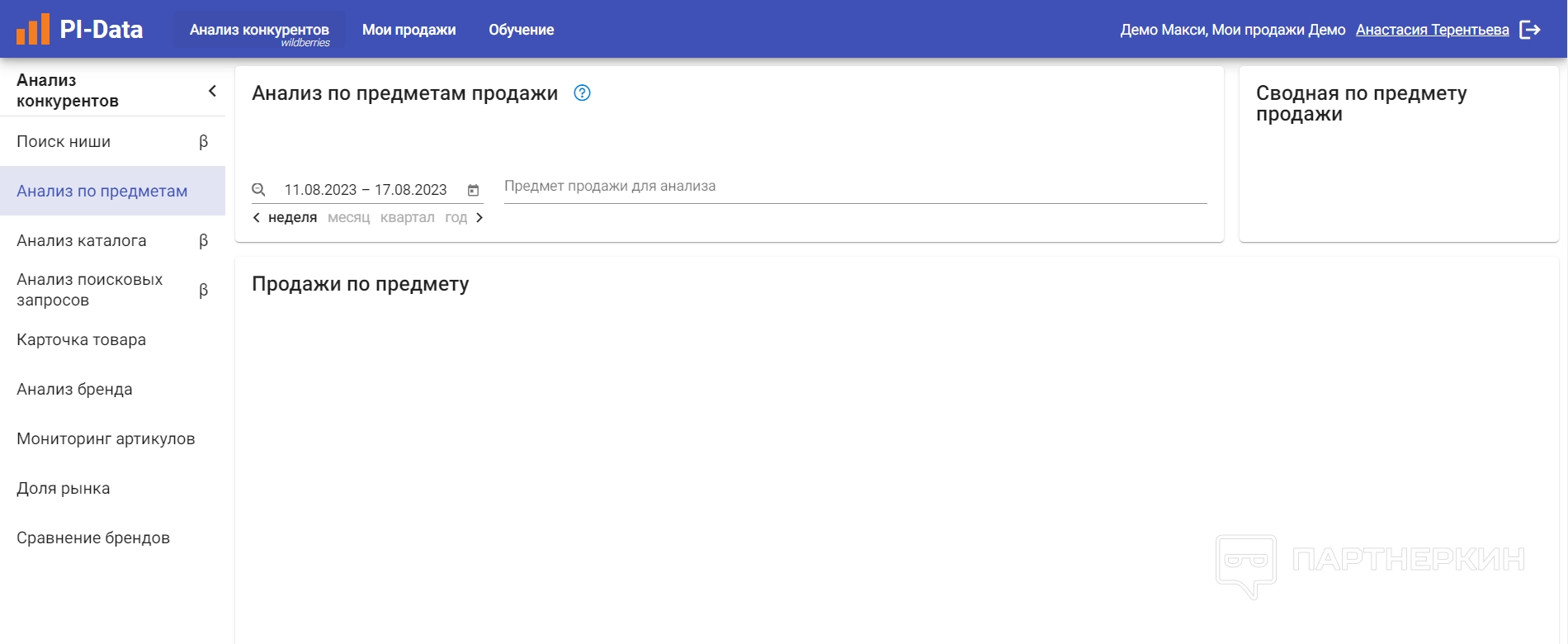Collapse the Анализ конкурентов sidebar

coord(212,91)
